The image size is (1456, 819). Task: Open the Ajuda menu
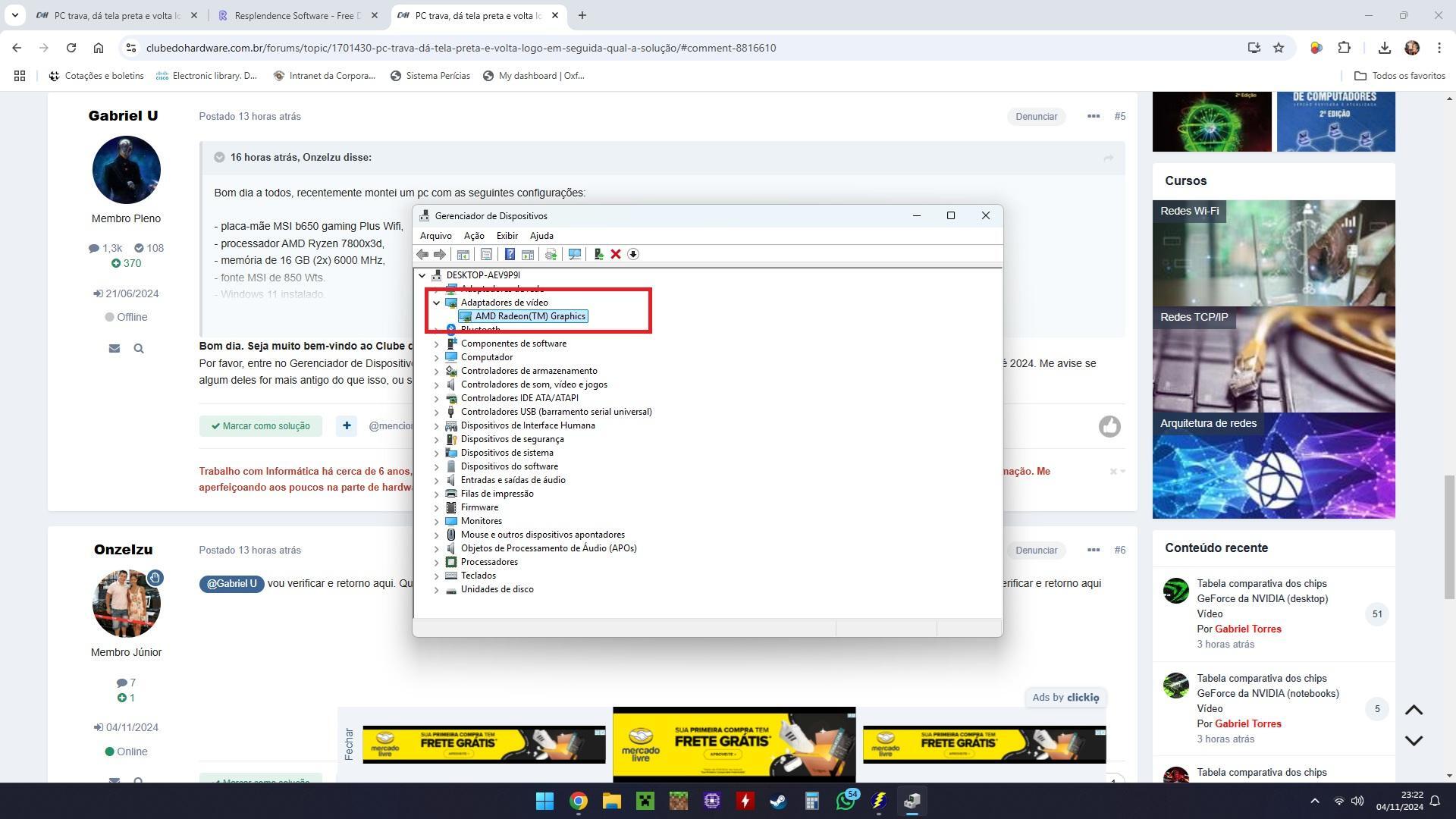click(x=541, y=236)
